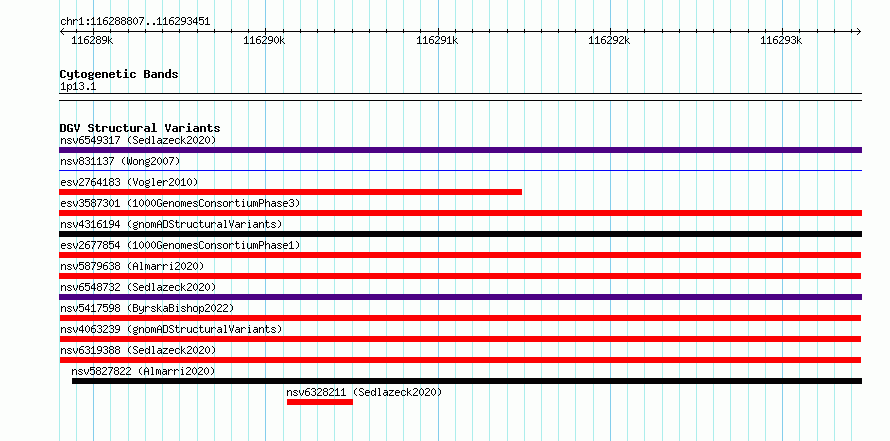The width and height of the screenshot is (890, 441).
Task: Open nsv5417598 (ByrskaBishop2022) variant label
Action: point(147,308)
